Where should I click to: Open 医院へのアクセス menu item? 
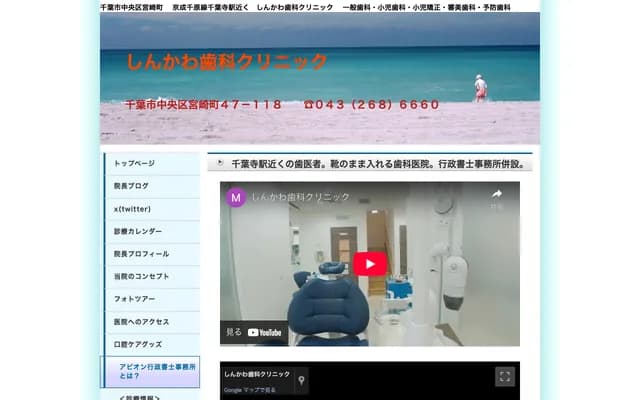tap(152, 322)
